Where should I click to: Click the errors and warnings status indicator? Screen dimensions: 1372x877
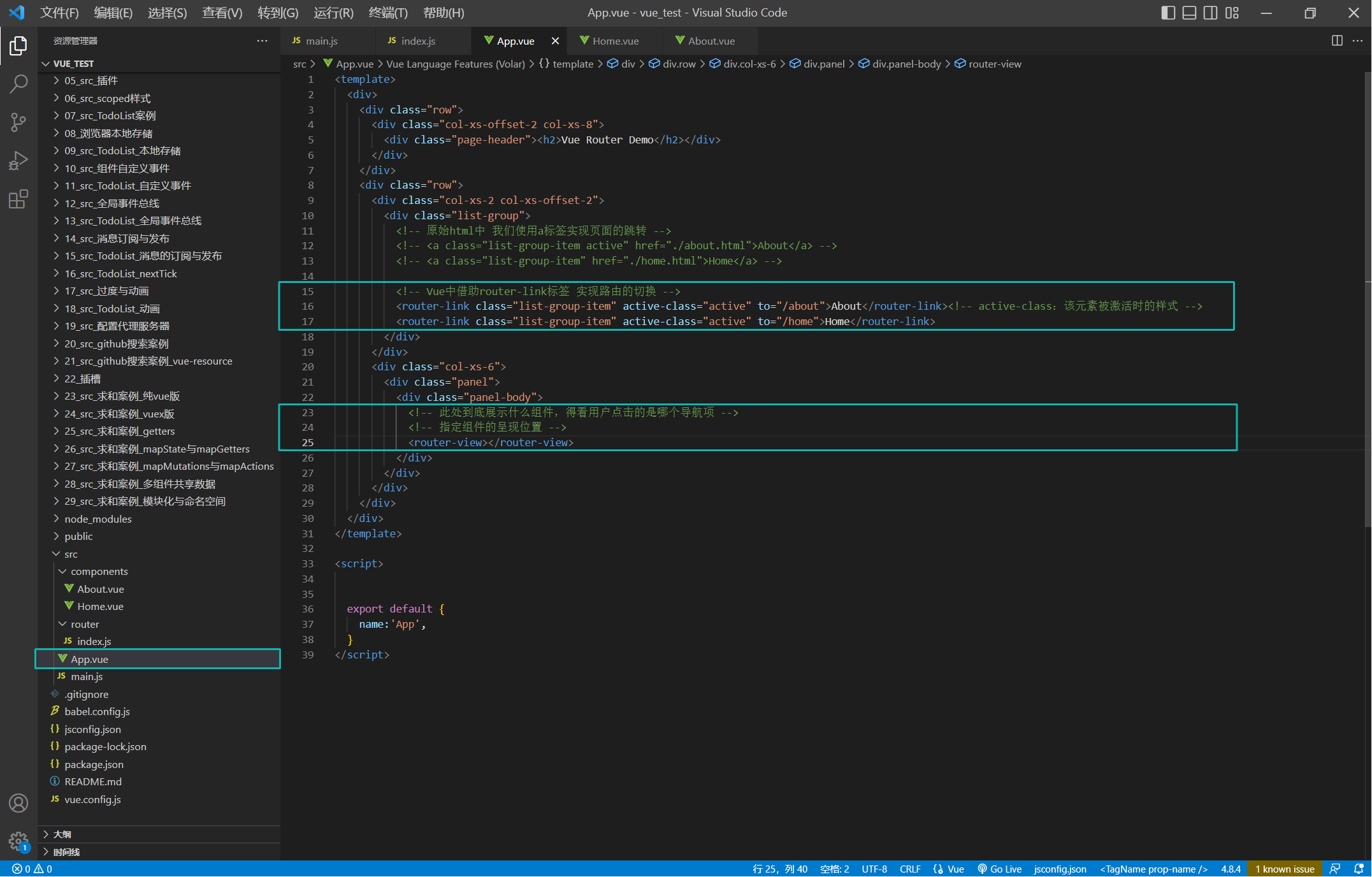(32, 869)
